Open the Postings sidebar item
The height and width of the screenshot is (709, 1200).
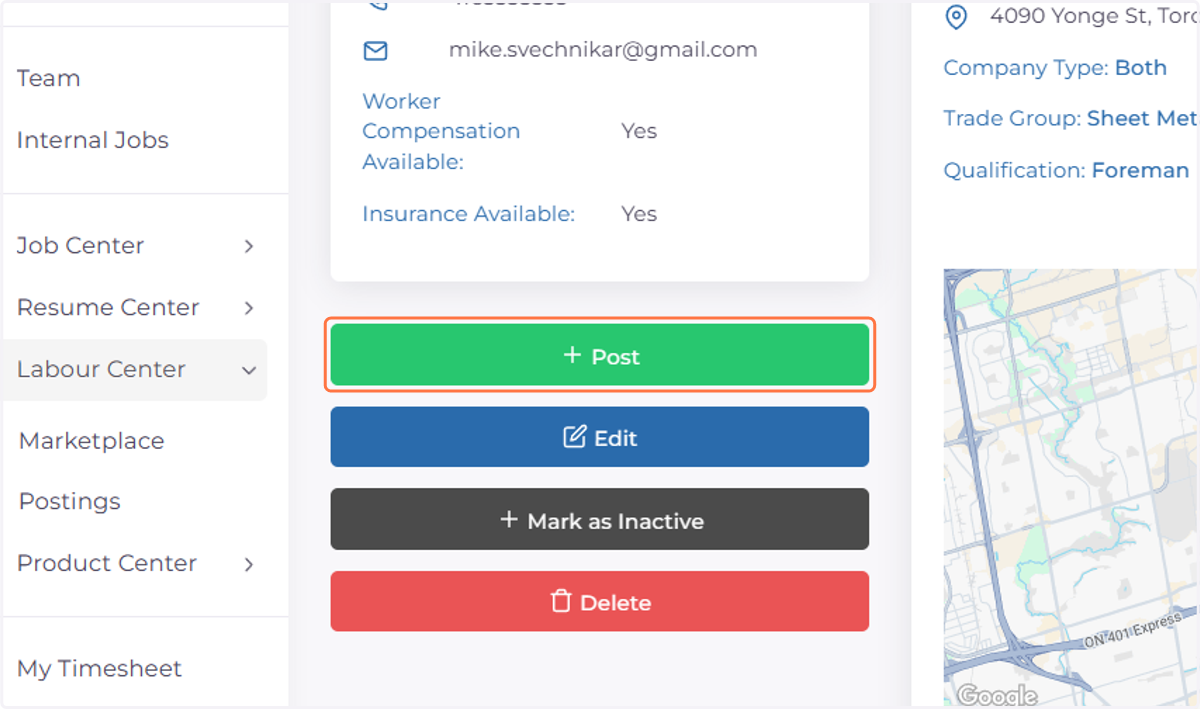69,501
